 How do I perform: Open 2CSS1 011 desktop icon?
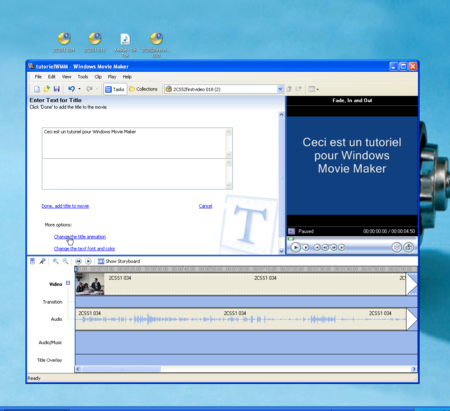(x=95, y=42)
